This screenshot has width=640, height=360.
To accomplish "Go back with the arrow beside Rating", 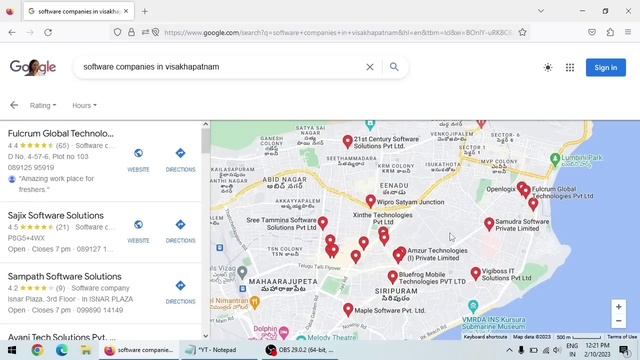I will pyautogui.click(x=14, y=105).
